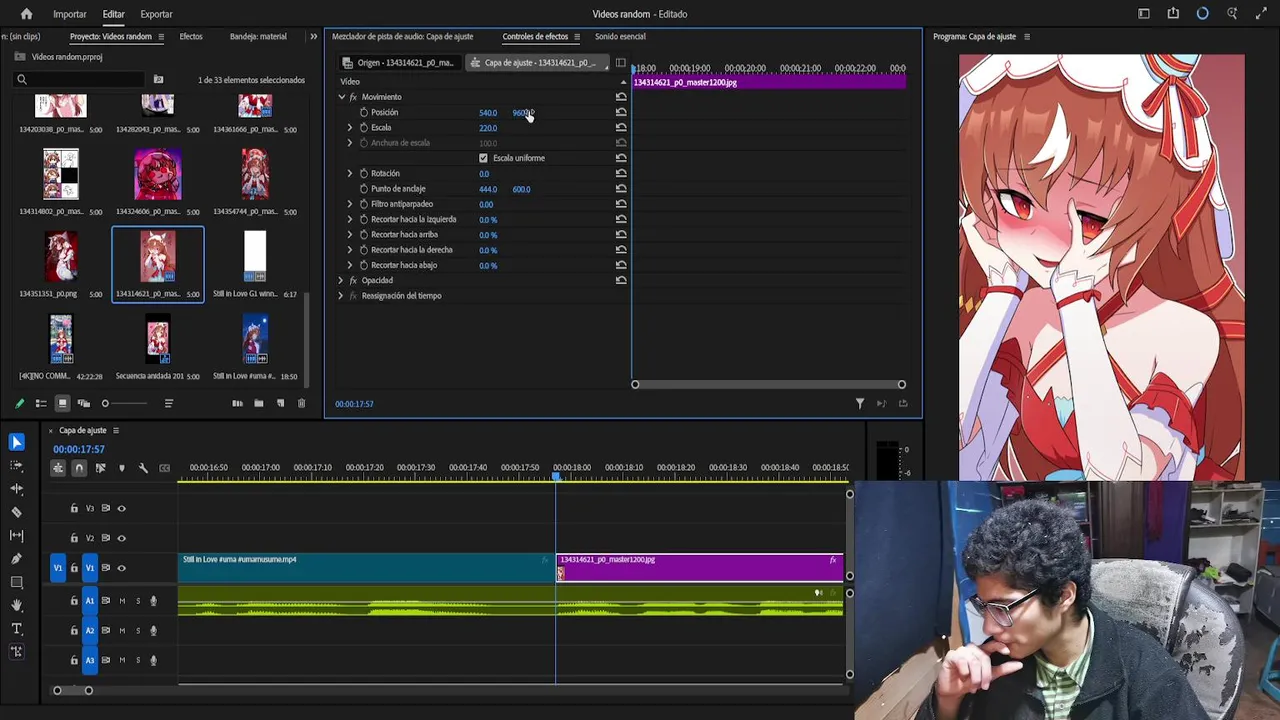Add a marker in the timeline toolbar

point(122,468)
